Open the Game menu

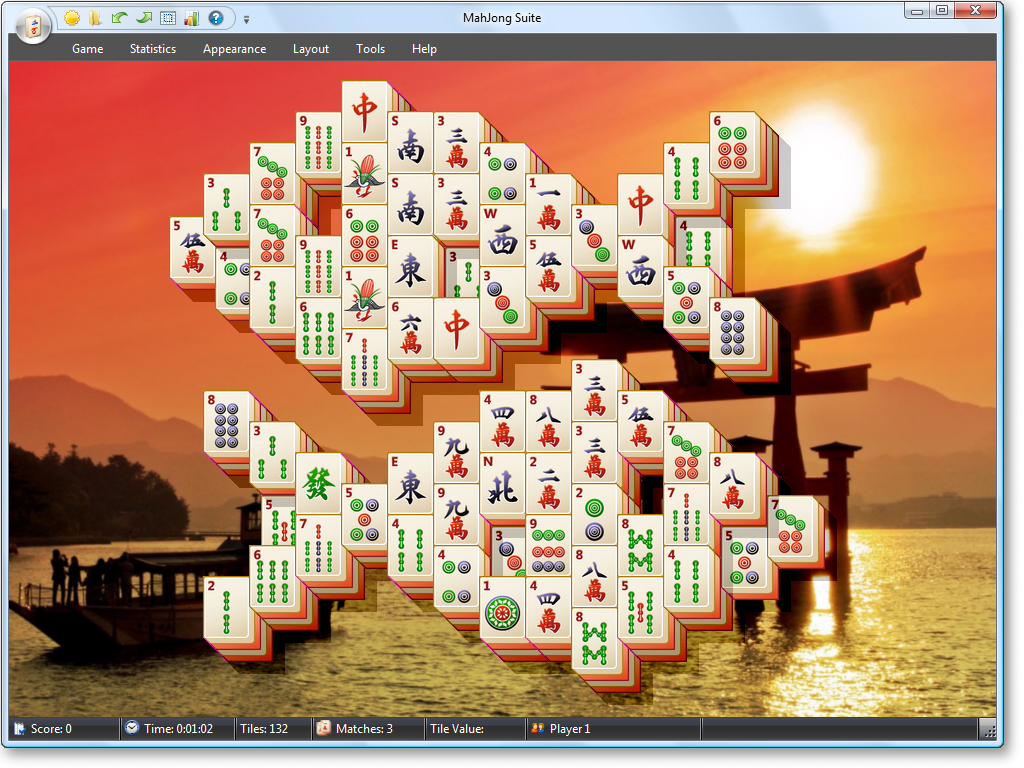[88, 49]
